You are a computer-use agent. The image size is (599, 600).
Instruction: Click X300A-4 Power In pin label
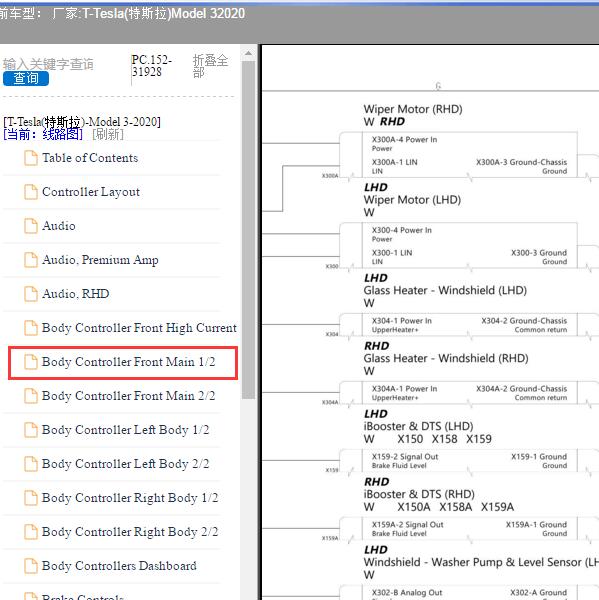[x=404, y=140]
